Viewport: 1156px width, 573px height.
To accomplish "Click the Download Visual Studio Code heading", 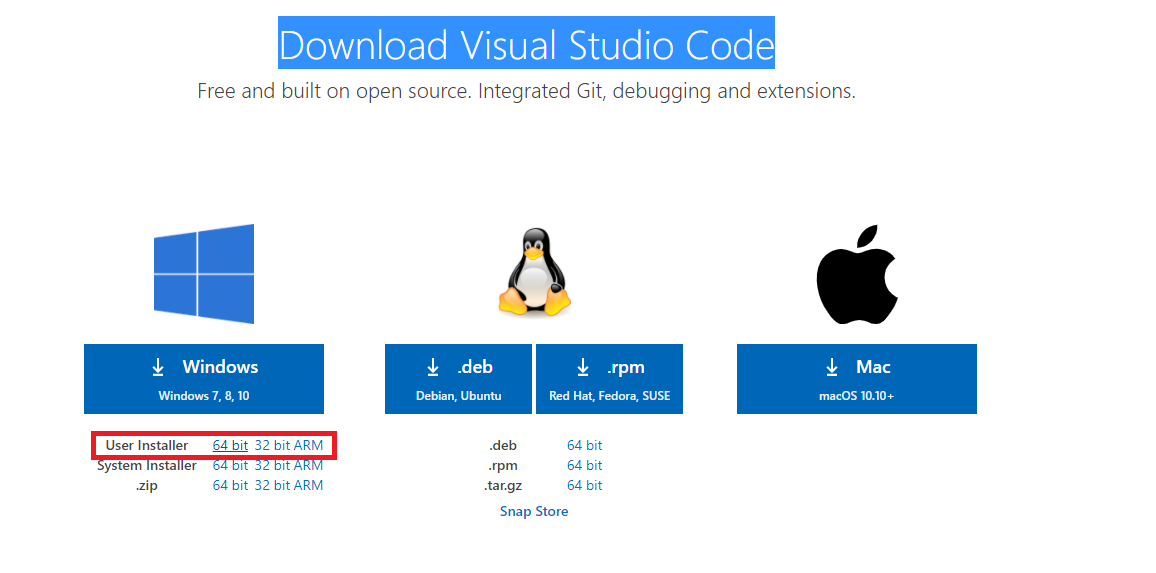I will click(x=526, y=46).
